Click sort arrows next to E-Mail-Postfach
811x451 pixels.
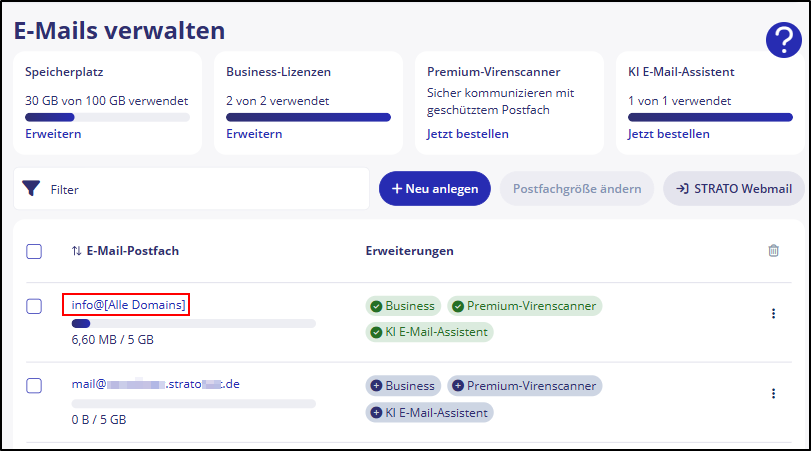[77, 251]
